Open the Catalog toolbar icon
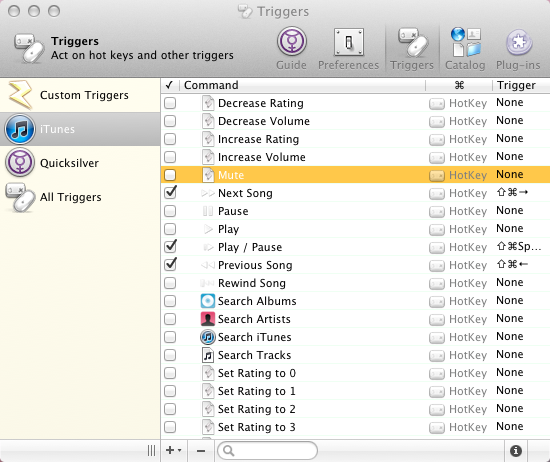Image resolution: width=550 pixels, height=462 pixels. (x=465, y=42)
